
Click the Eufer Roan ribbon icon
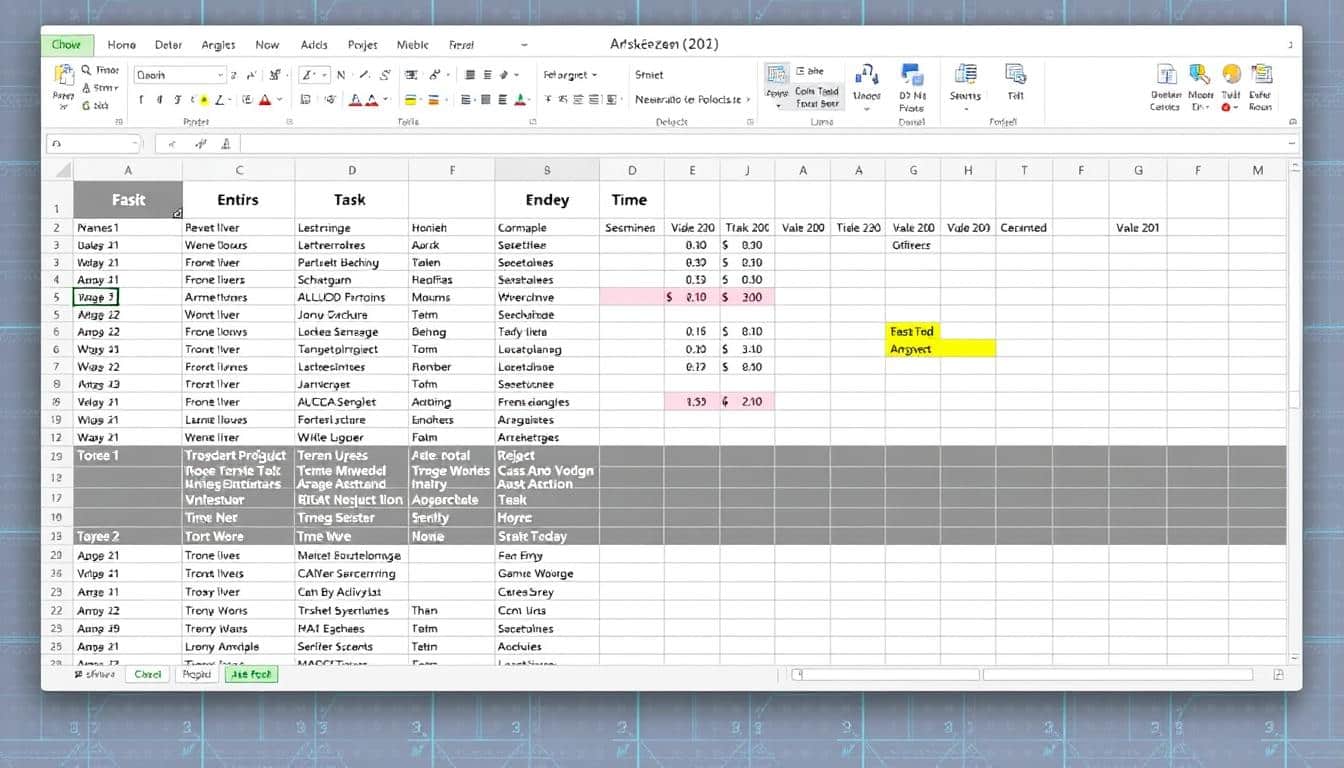(x=1261, y=74)
